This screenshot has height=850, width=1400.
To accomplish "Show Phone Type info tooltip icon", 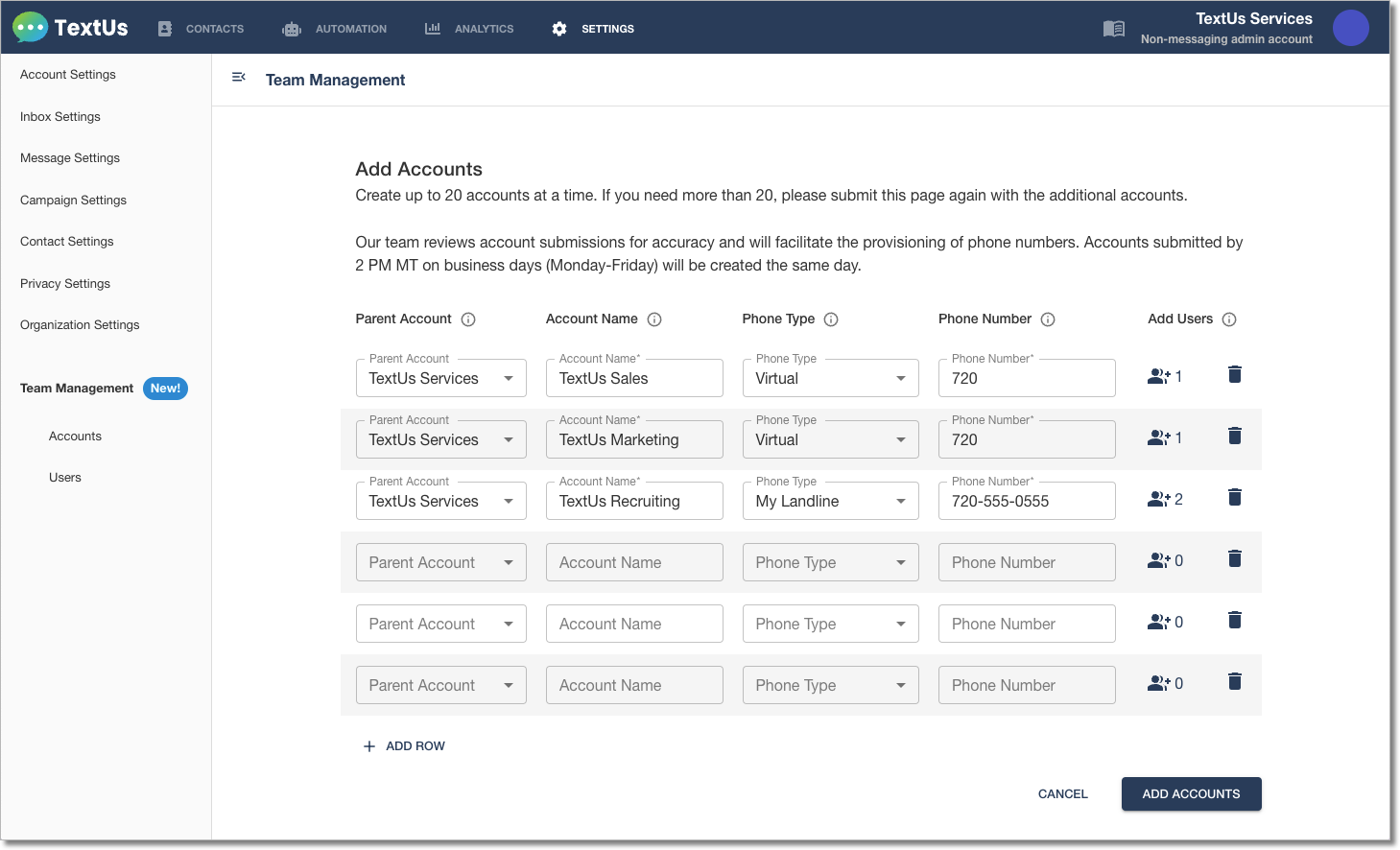I will click(831, 319).
